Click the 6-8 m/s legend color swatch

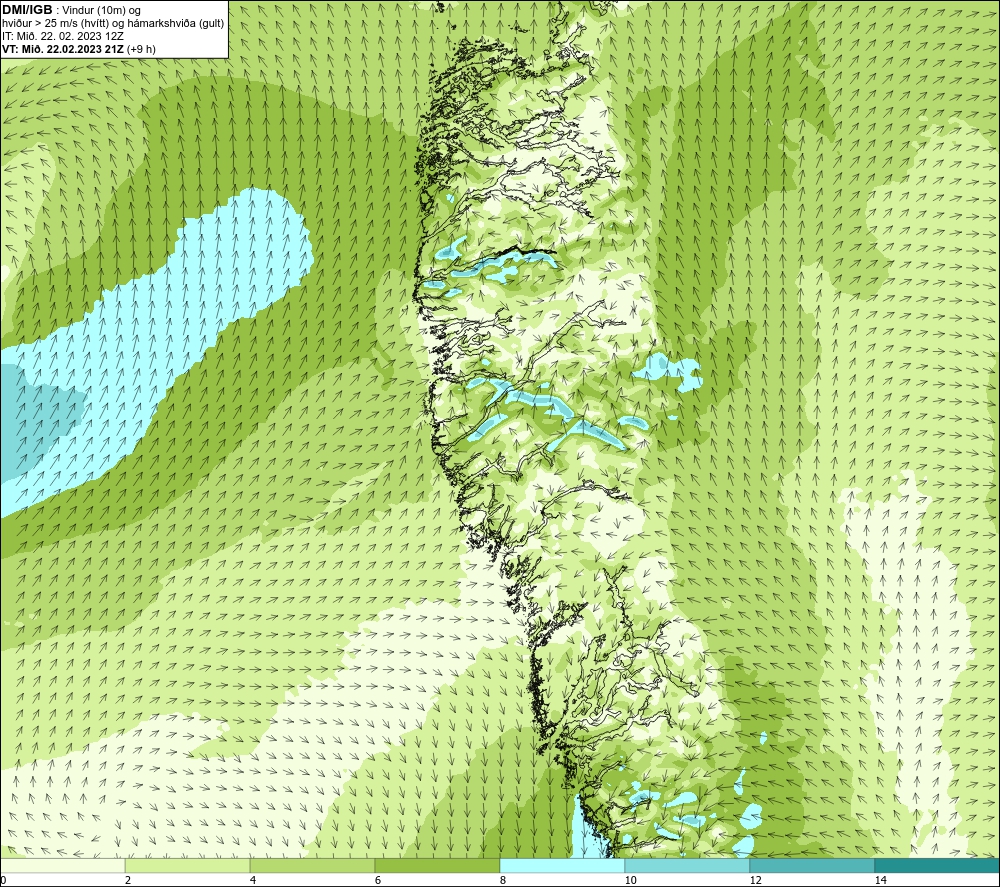438,865
